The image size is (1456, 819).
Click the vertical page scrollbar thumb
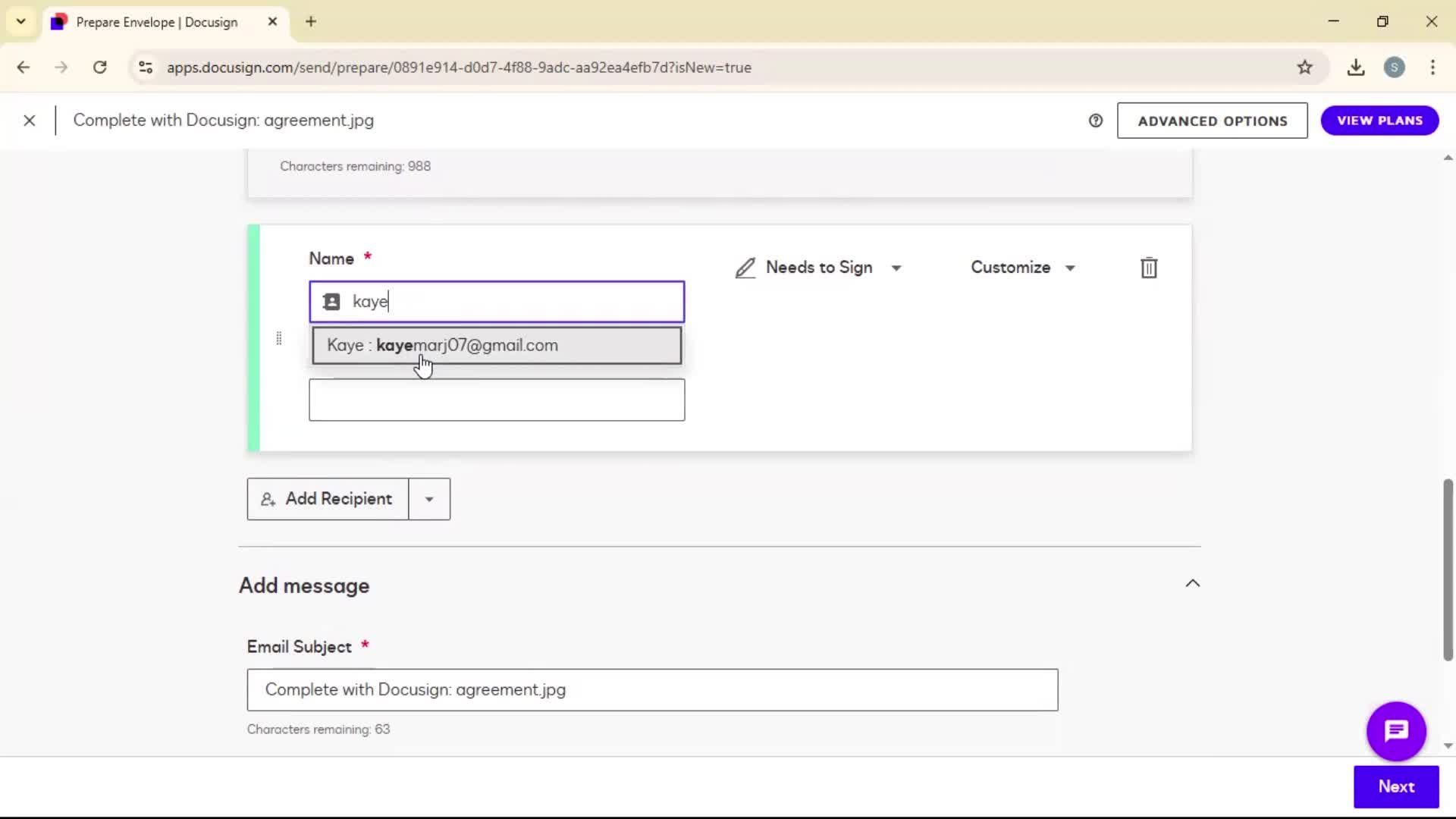click(x=1448, y=570)
